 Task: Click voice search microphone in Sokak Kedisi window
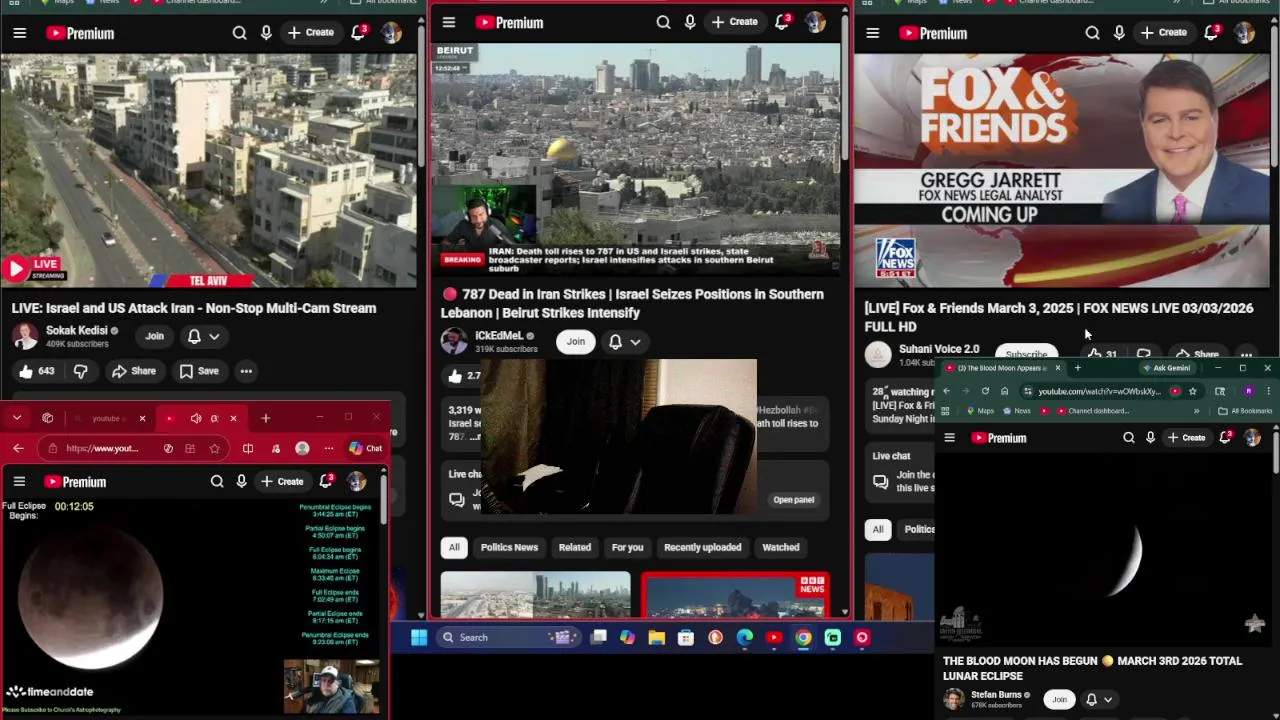coord(266,33)
